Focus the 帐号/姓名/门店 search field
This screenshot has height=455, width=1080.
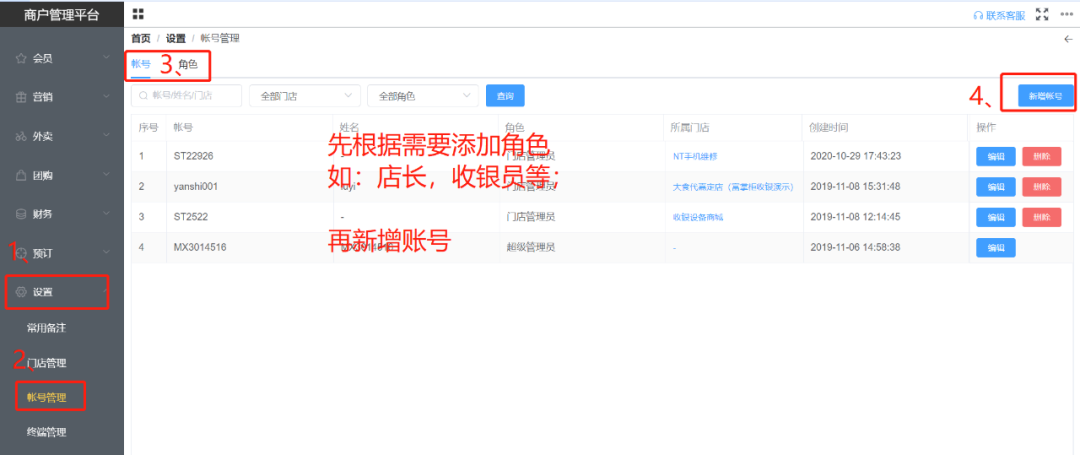point(186,96)
